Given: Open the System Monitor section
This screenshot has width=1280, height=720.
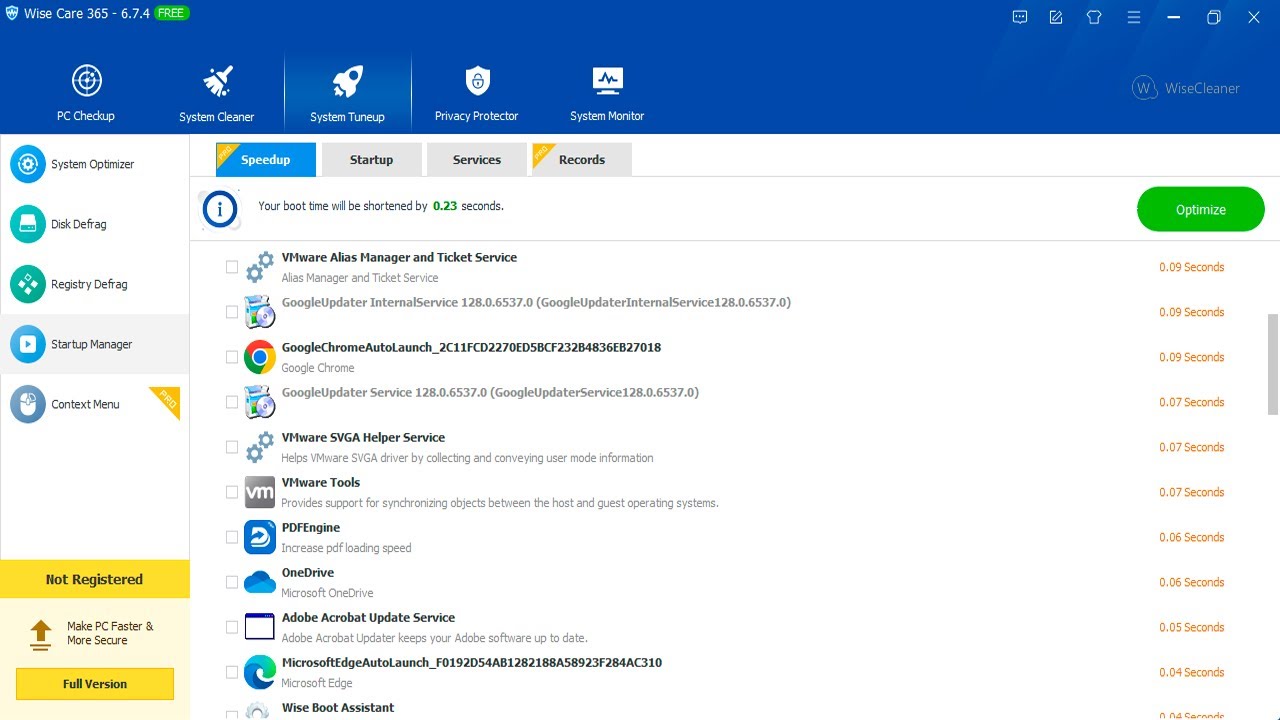Looking at the screenshot, I should [606, 94].
